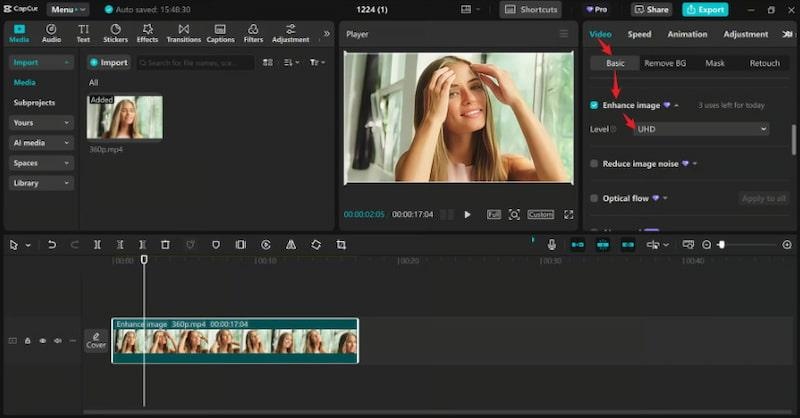
Task: Lock the video track
Action: 28,340
